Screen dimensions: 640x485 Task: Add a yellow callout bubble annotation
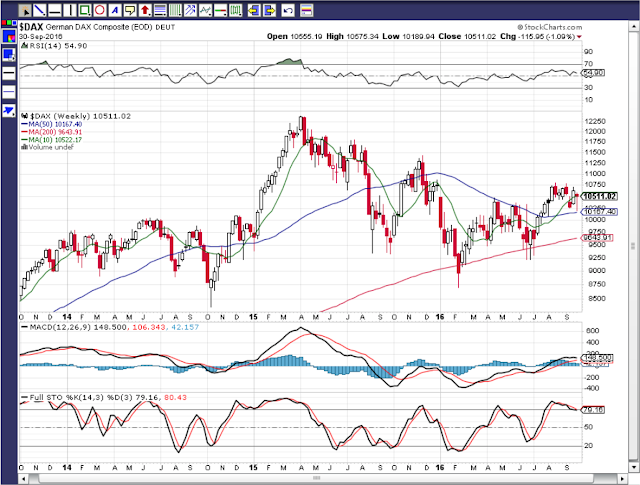[130, 10]
